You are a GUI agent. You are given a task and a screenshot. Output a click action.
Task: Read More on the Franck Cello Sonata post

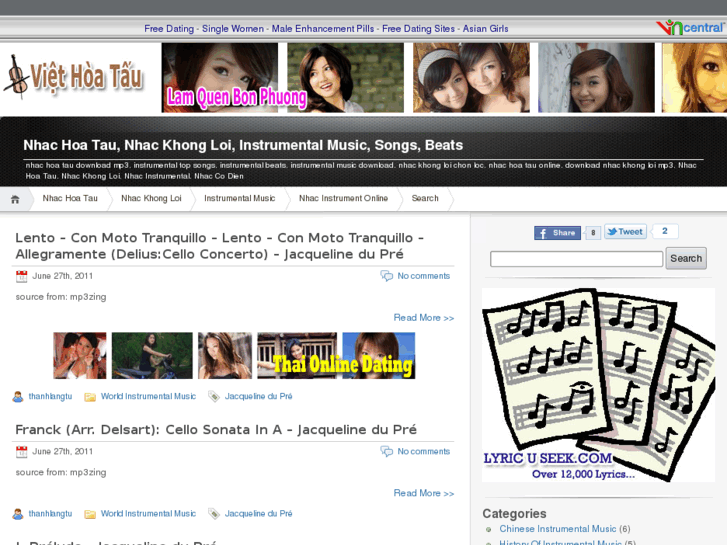point(424,493)
